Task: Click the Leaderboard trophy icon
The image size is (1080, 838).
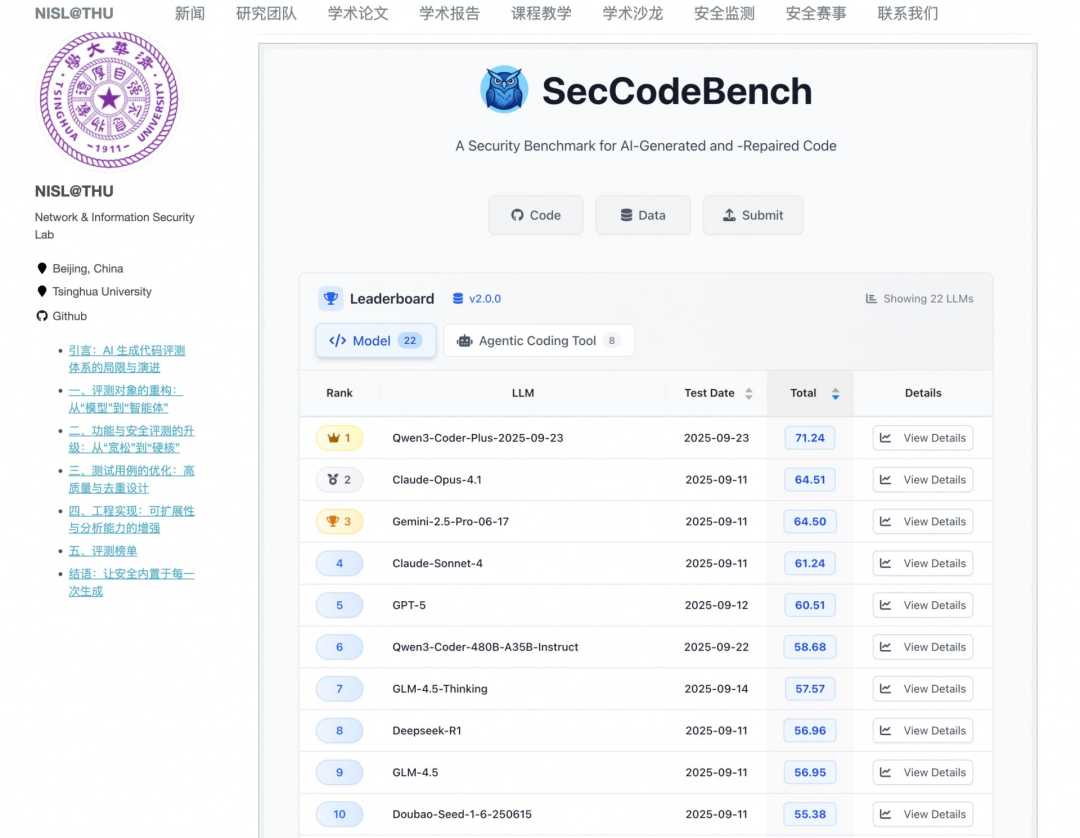Action: tap(330, 298)
